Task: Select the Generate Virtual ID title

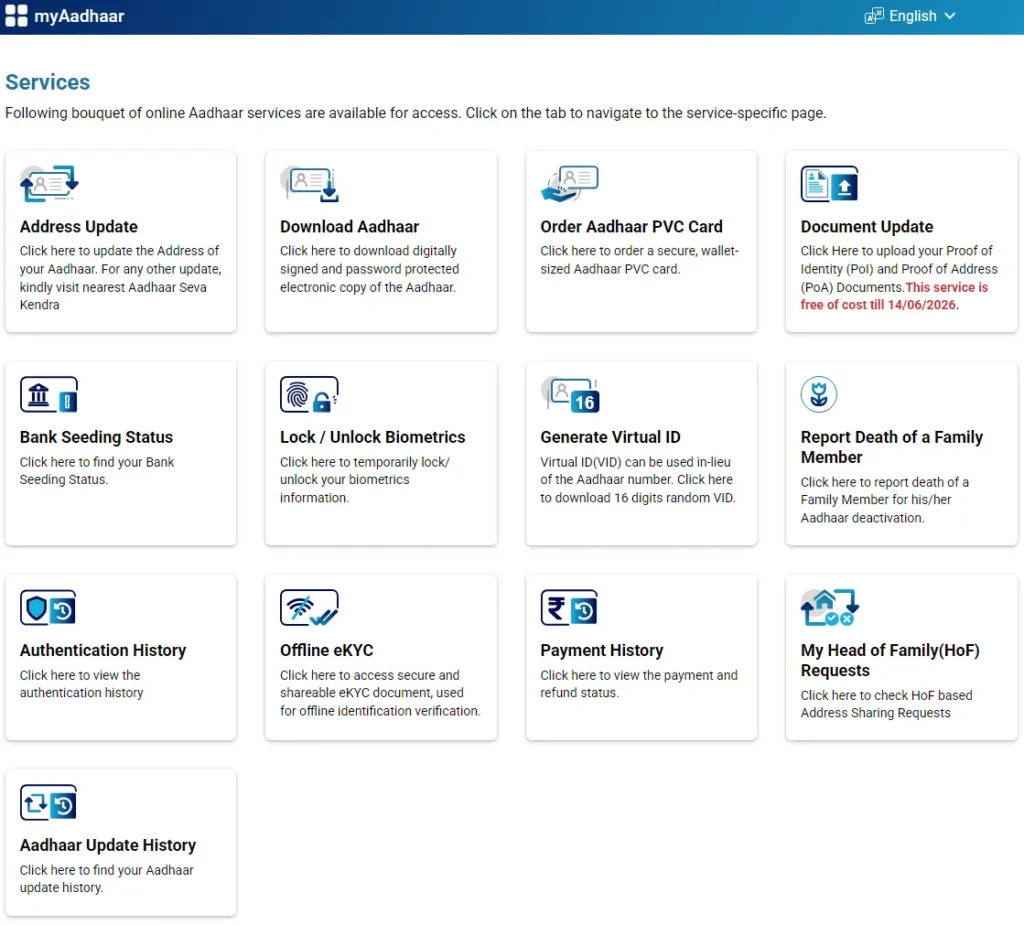Action: click(x=610, y=437)
